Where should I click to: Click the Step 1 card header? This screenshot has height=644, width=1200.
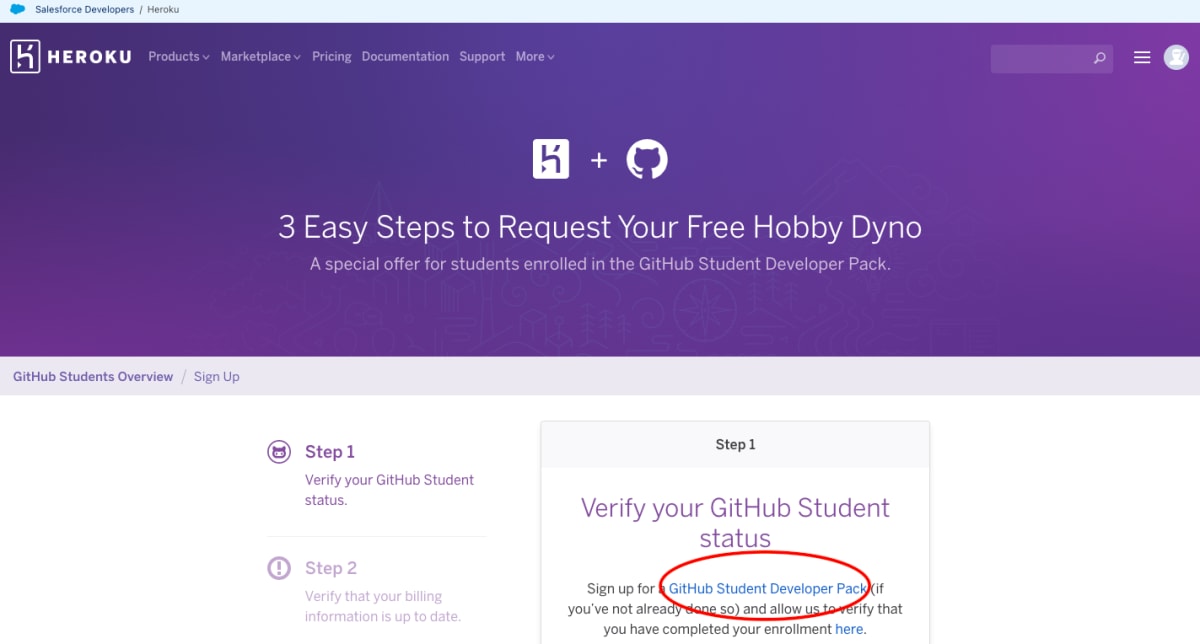(735, 444)
